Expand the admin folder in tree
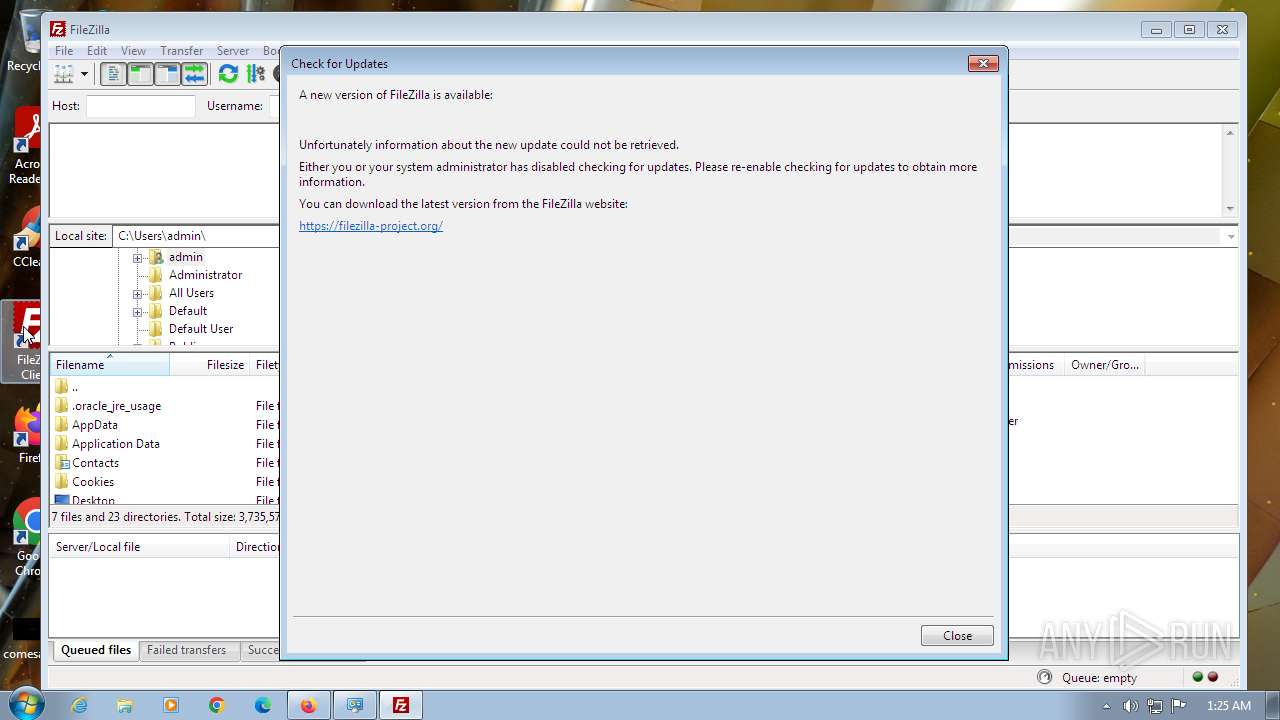 point(137,257)
